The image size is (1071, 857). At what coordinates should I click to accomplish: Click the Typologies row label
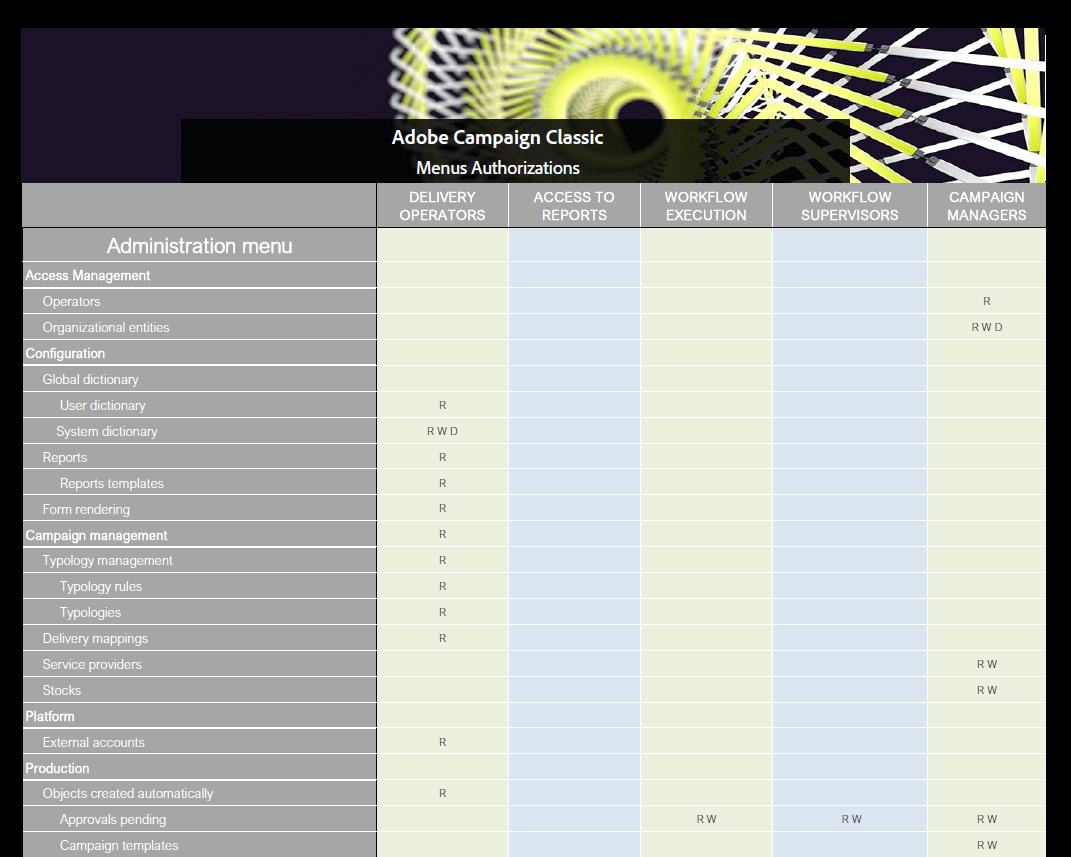click(x=90, y=612)
